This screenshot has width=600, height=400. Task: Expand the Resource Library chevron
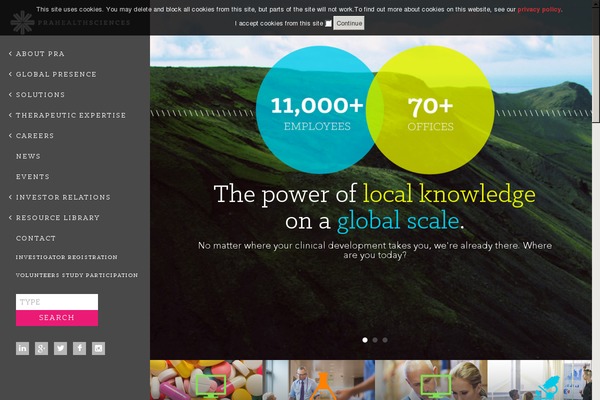point(10,217)
